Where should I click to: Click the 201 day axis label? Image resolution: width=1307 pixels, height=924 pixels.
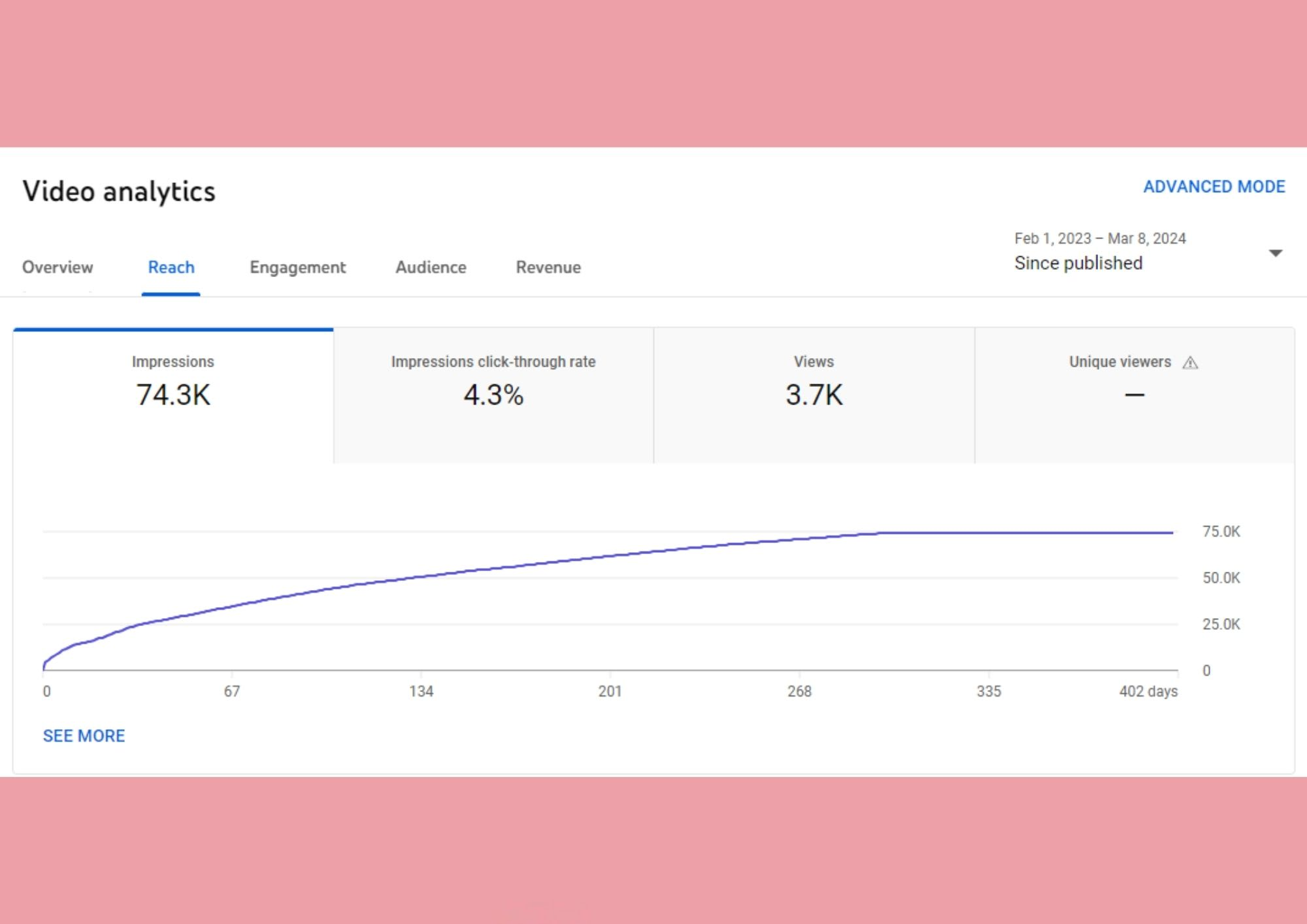click(610, 691)
